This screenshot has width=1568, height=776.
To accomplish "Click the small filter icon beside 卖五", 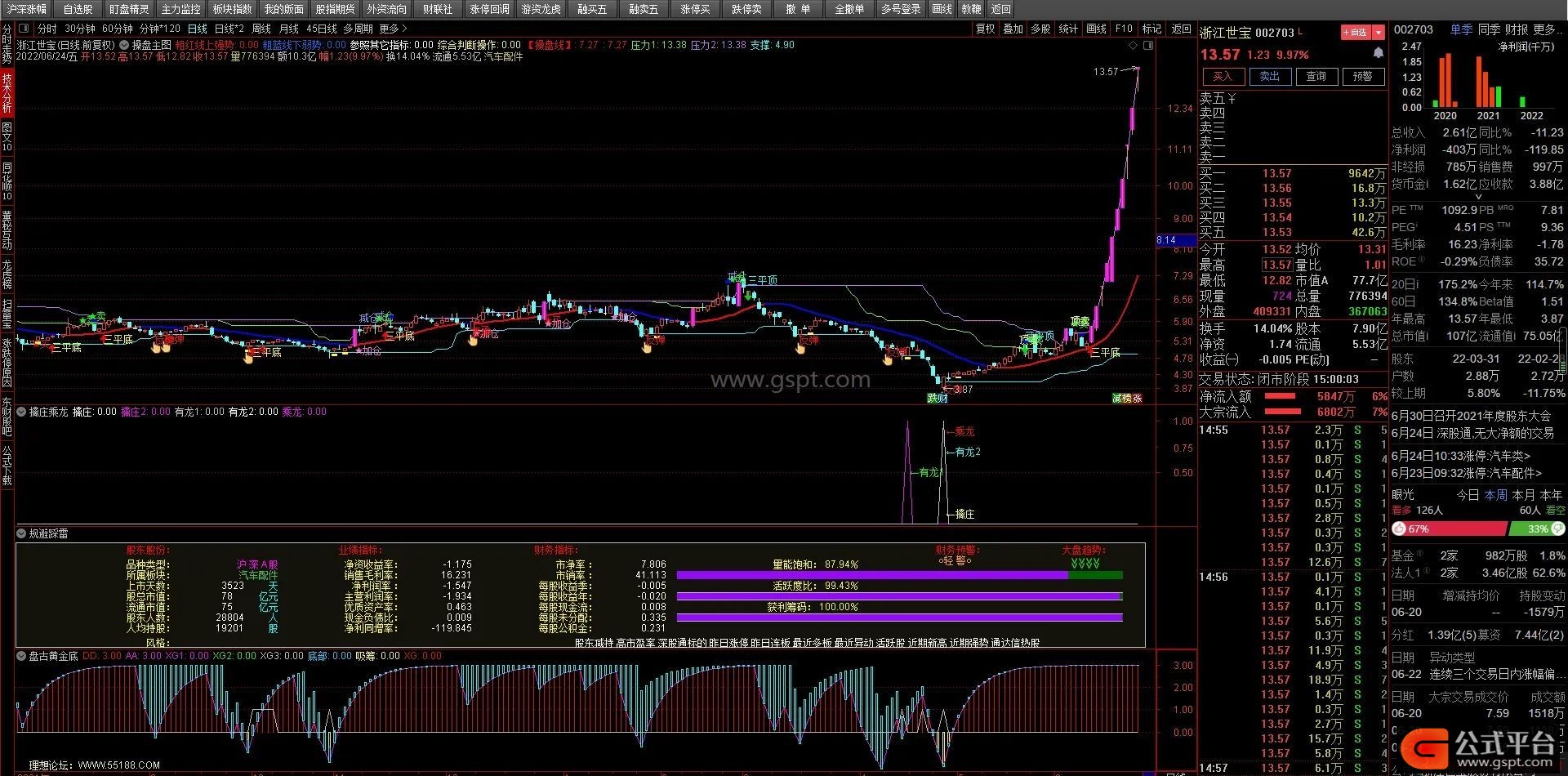I will (x=1232, y=98).
